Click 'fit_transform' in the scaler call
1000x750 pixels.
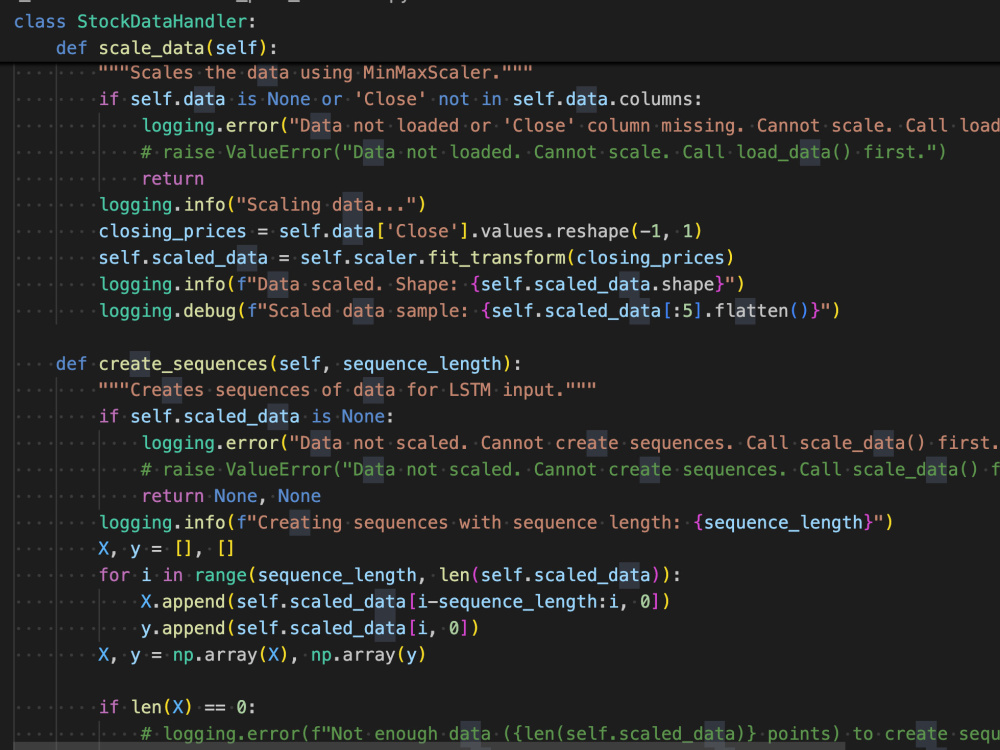[497, 258]
